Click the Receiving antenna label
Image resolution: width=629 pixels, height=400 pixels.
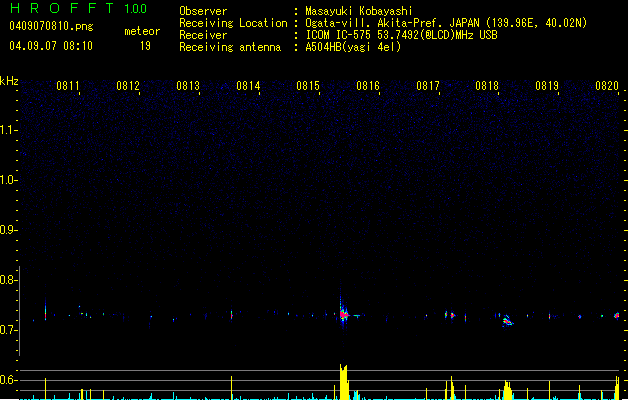pos(230,47)
